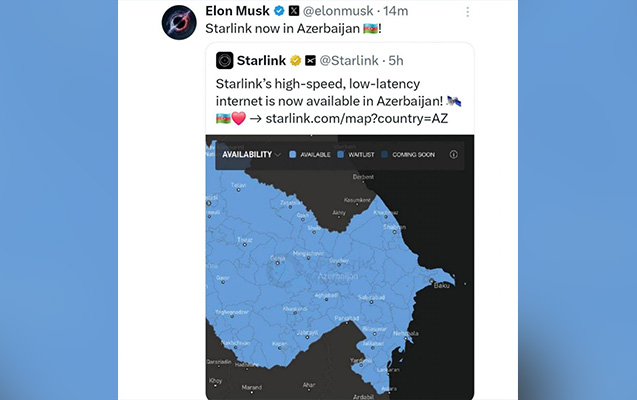Click the Coming Soon color swatch
This screenshot has width=637, height=400.
click(x=384, y=154)
